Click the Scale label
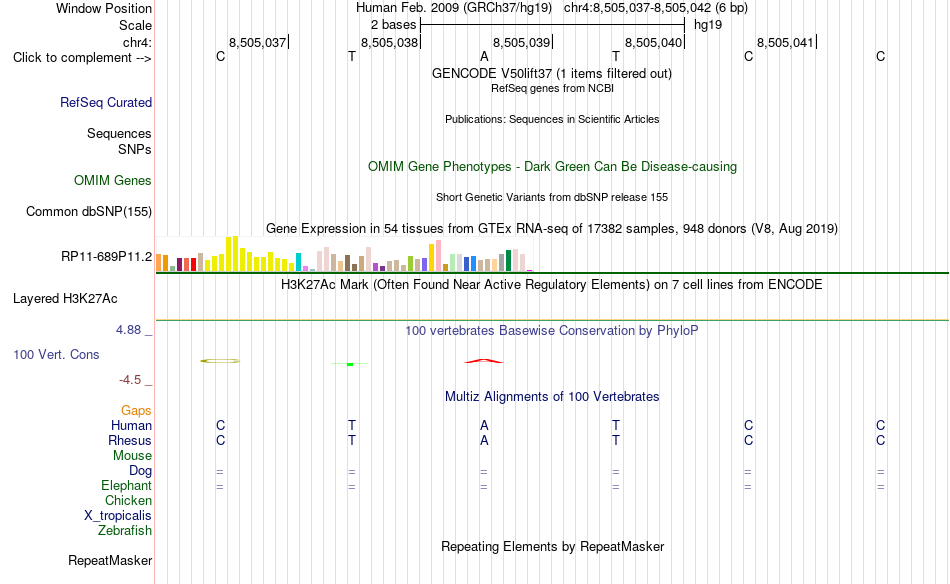This screenshot has width=950, height=584. coord(136,25)
